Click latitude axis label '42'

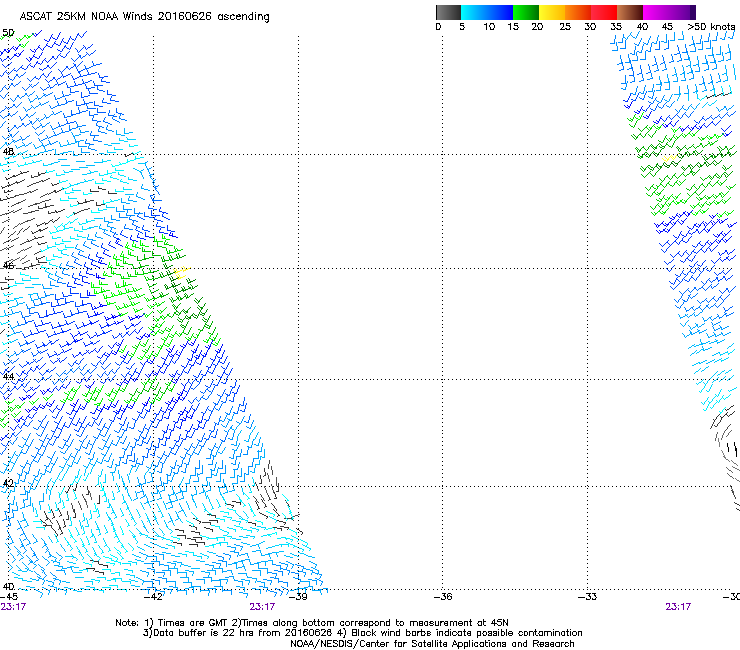pos(8,483)
